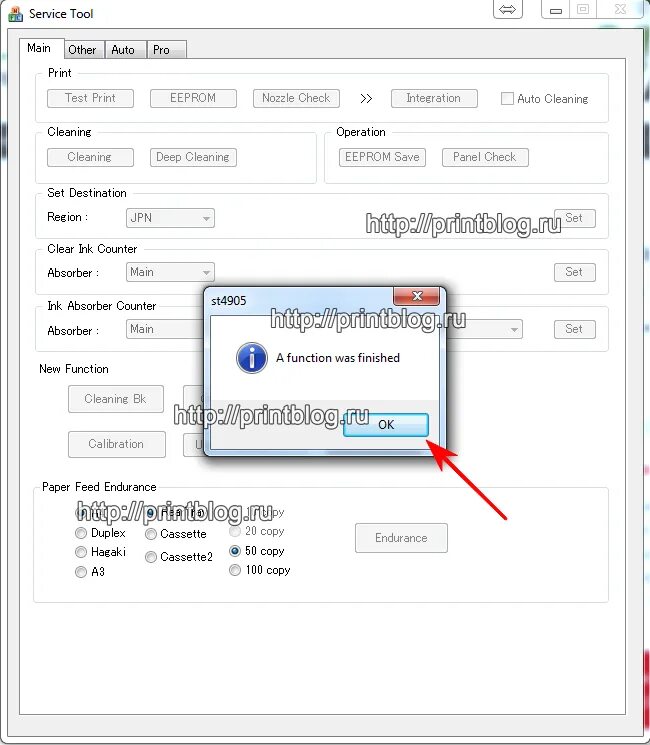This screenshot has height=745, width=650.
Task: Click the Integration button
Action: [x=434, y=98]
